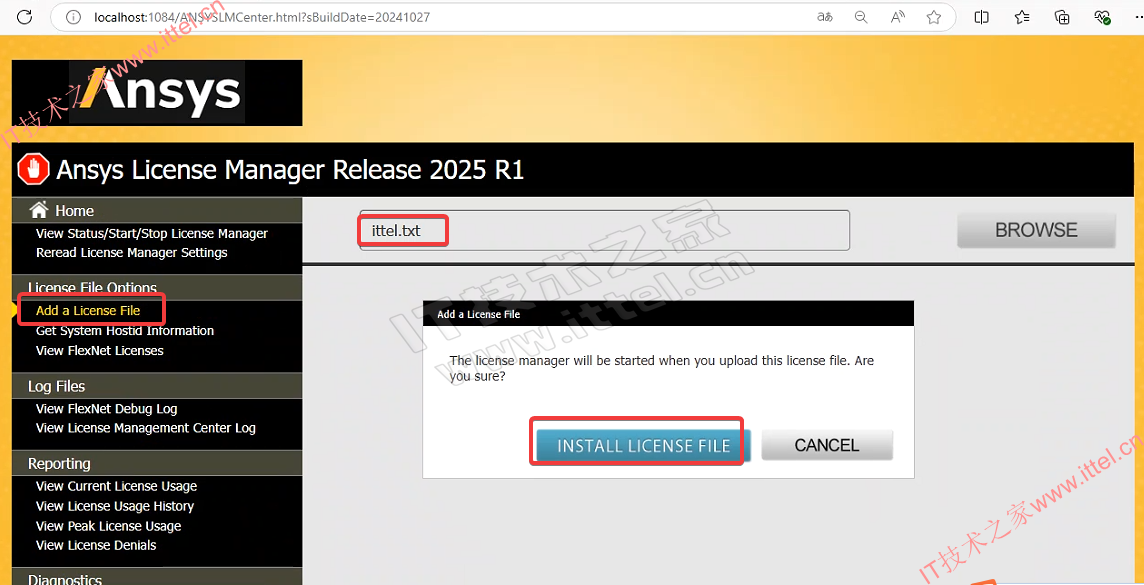Add this page to favorites star

tap(934, 17)
